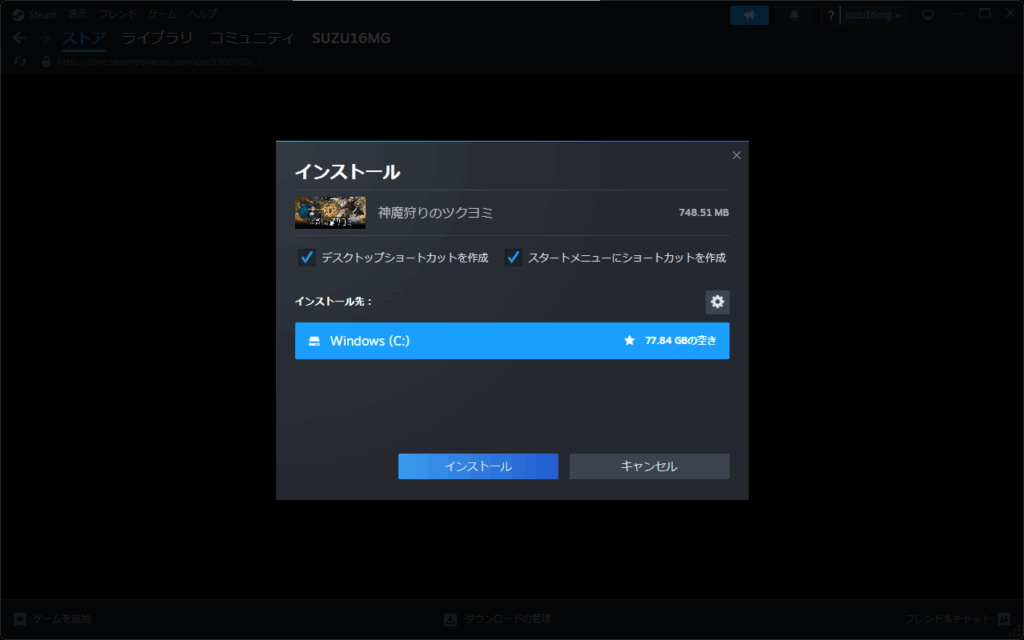Open the フレンド menu
This screenshot has width=1024, height=640.
(118, 14)
